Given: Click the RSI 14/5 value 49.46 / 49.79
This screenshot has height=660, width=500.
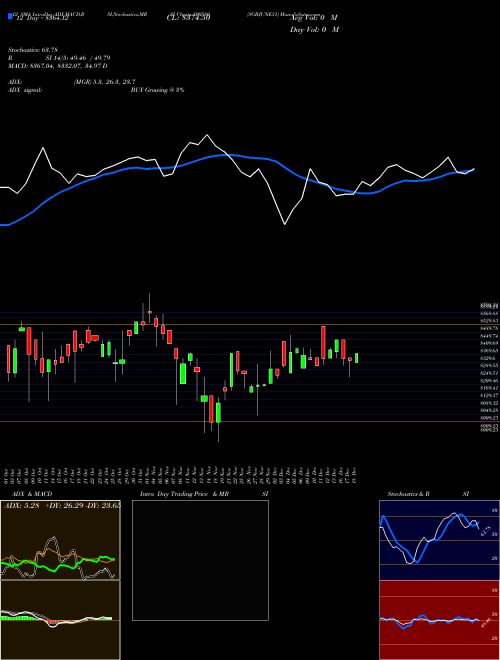Looking at the screenshot, I should pyautogui.click(x=78, y=58).
